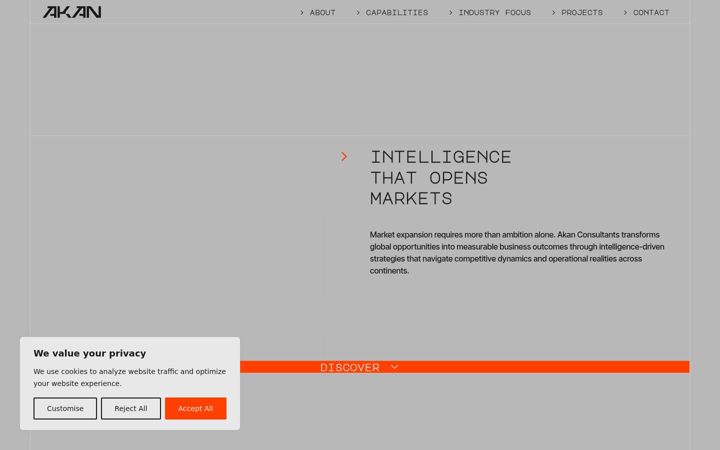The image size is (720, 450).
Task: Click the chevron before Projects
Action: (x=553, y=12)
